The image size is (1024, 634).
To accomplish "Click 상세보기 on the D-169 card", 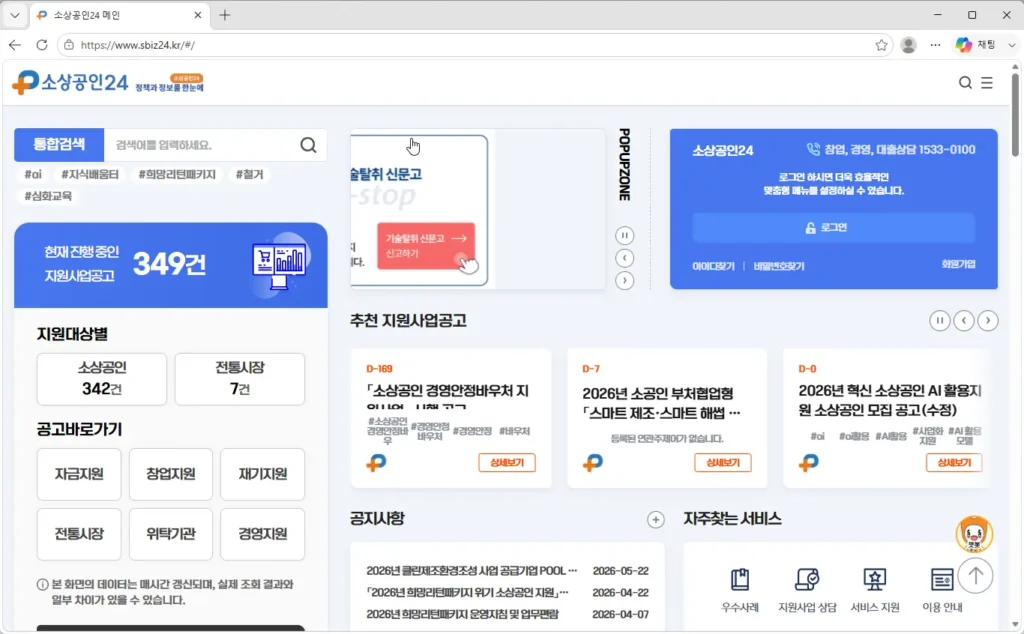I will point(507,462).
